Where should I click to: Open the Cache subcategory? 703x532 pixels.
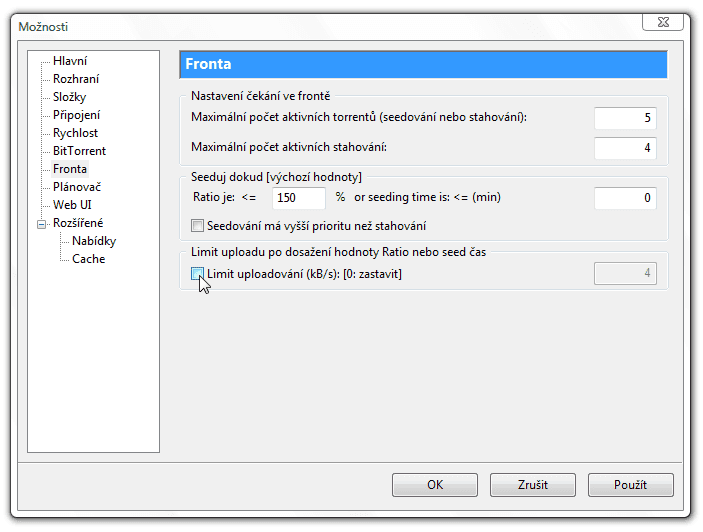[88, 259]
